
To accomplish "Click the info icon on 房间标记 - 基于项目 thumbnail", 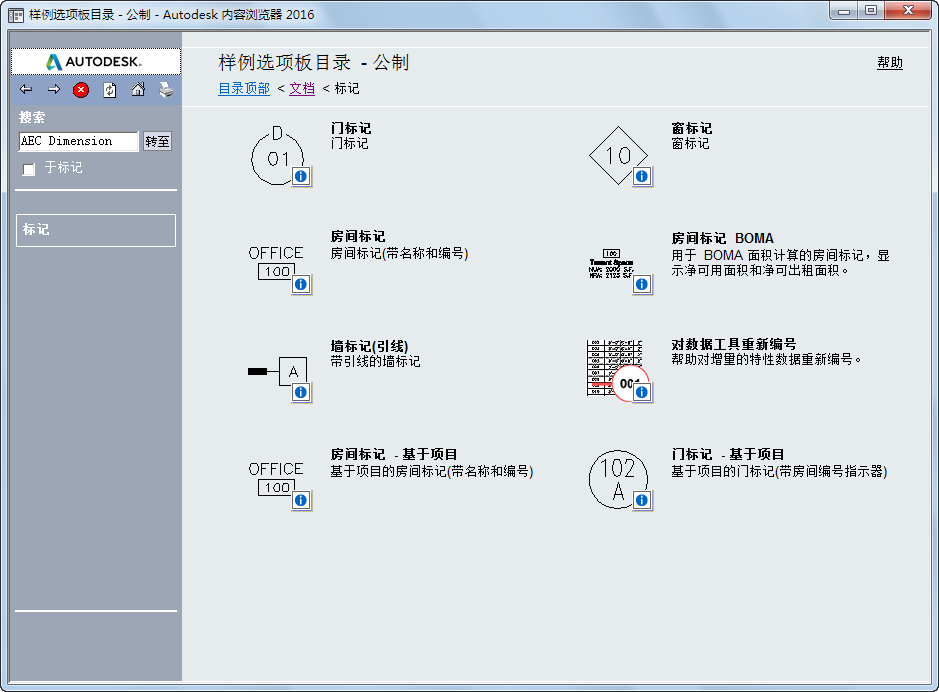I will coord(301,499).
